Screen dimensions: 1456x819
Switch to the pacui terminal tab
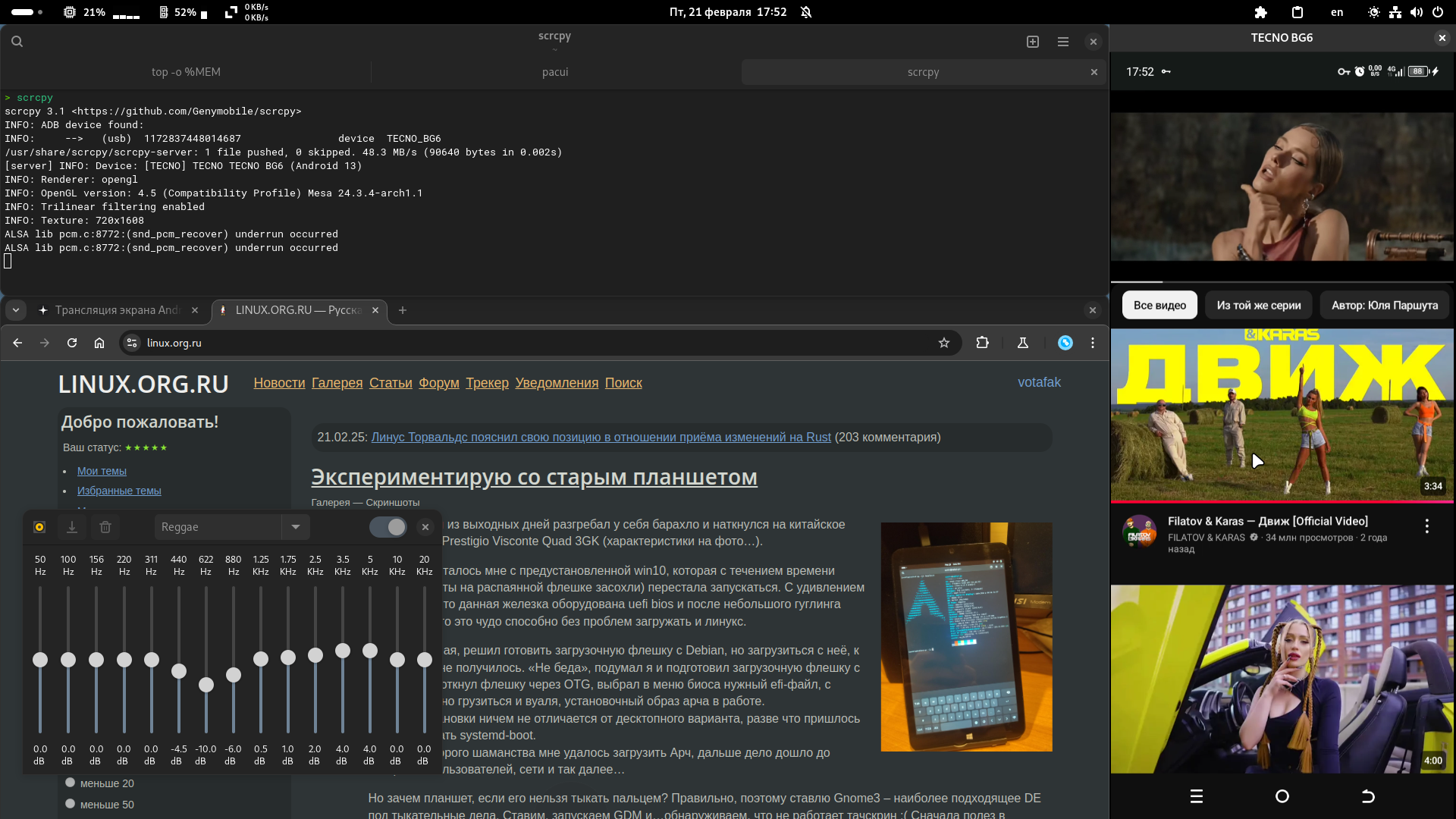pos(555,72)
